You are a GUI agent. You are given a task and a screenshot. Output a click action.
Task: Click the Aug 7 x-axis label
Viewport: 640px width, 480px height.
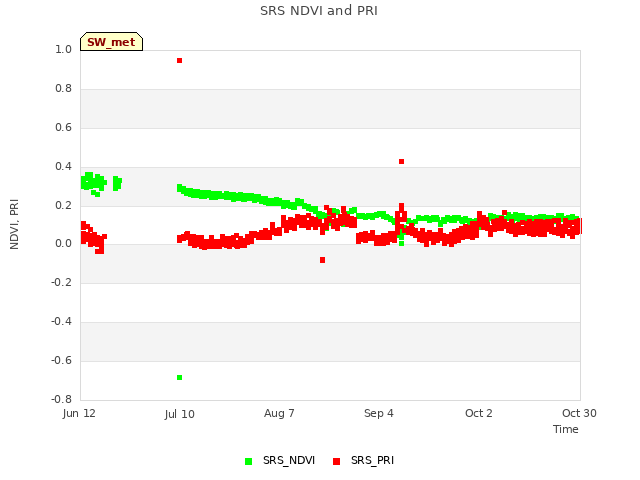tap(279, 413)
